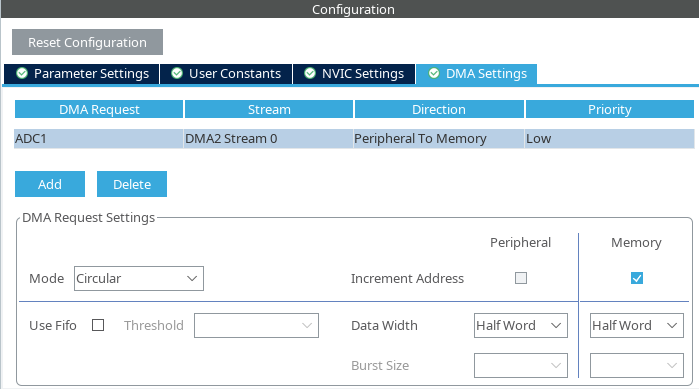Open the Peripheral Burst Size dropdown

[521, 365]
